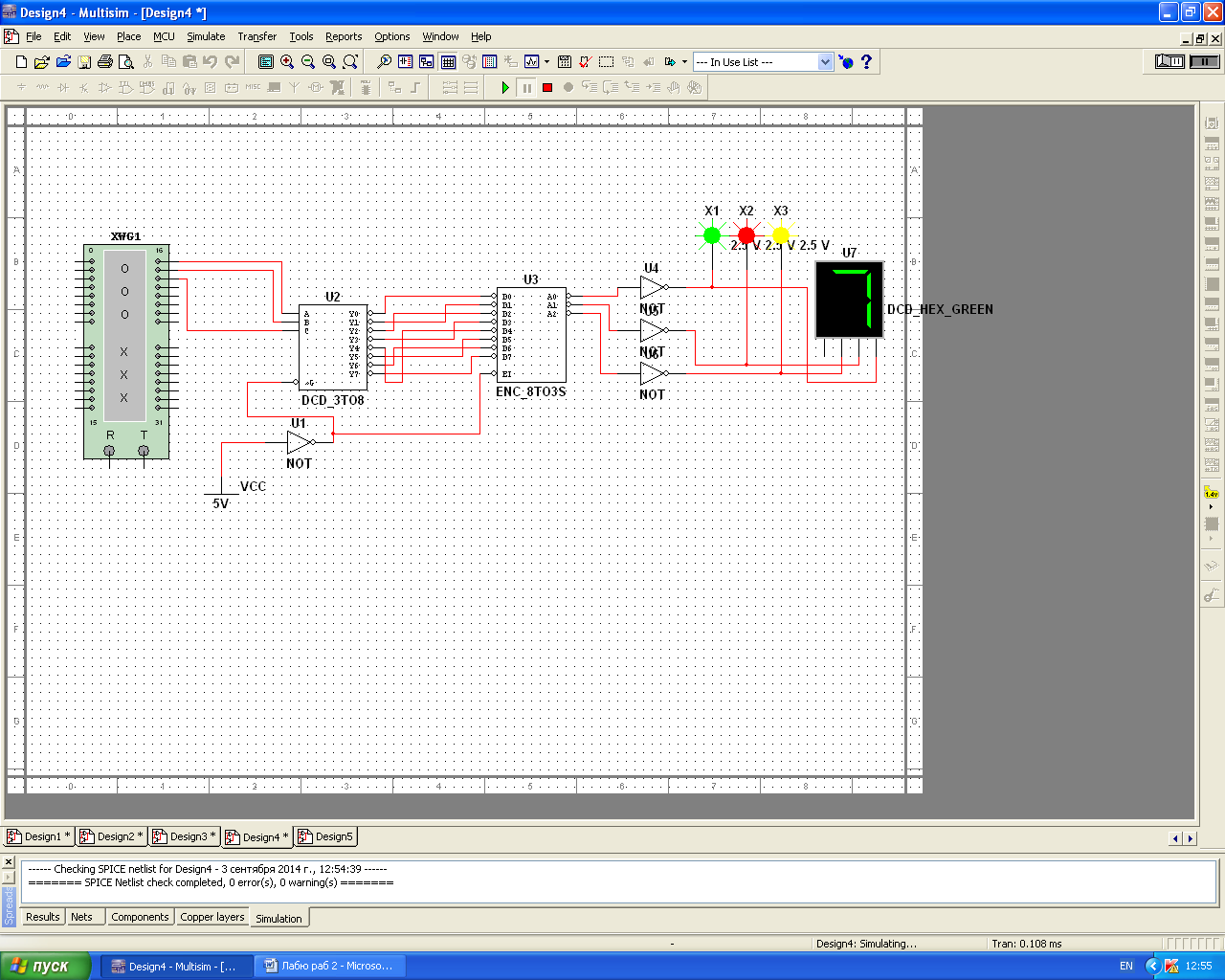Screen dimensions: 1225x980
Task: Run the Electrical Rules Check
Action: pos(585,61)
